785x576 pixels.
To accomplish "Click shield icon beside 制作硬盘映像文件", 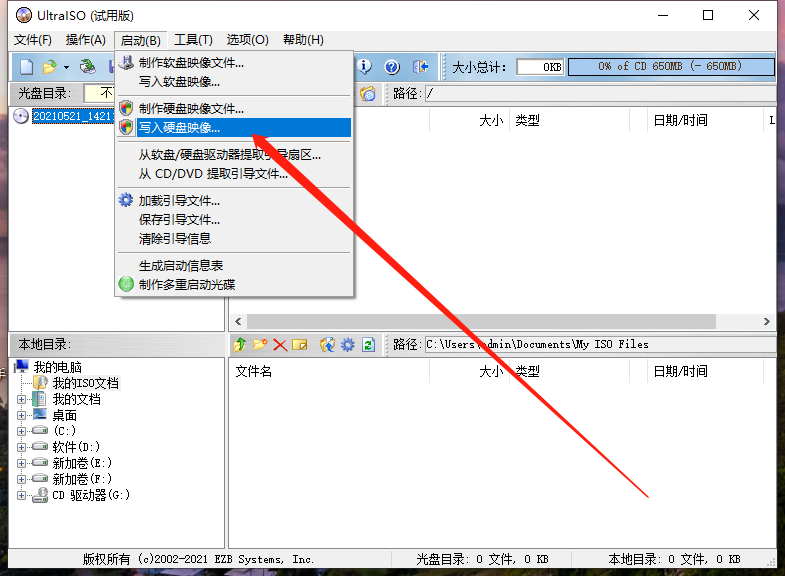I will coord(126,108).
